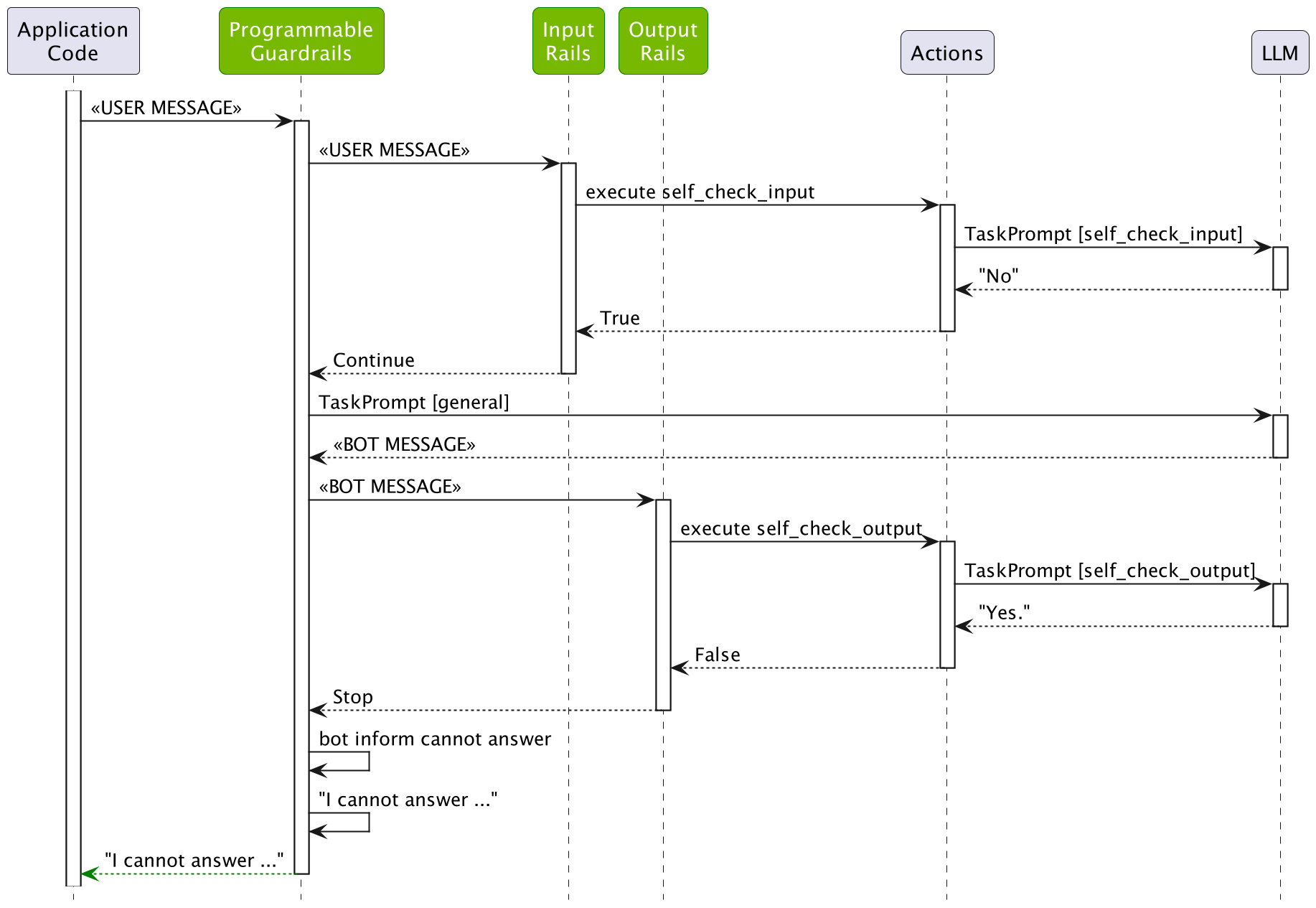Click the execute self_check_output message
The width and height of the screenshot is (1316, 908).
(x=800, y=528)
